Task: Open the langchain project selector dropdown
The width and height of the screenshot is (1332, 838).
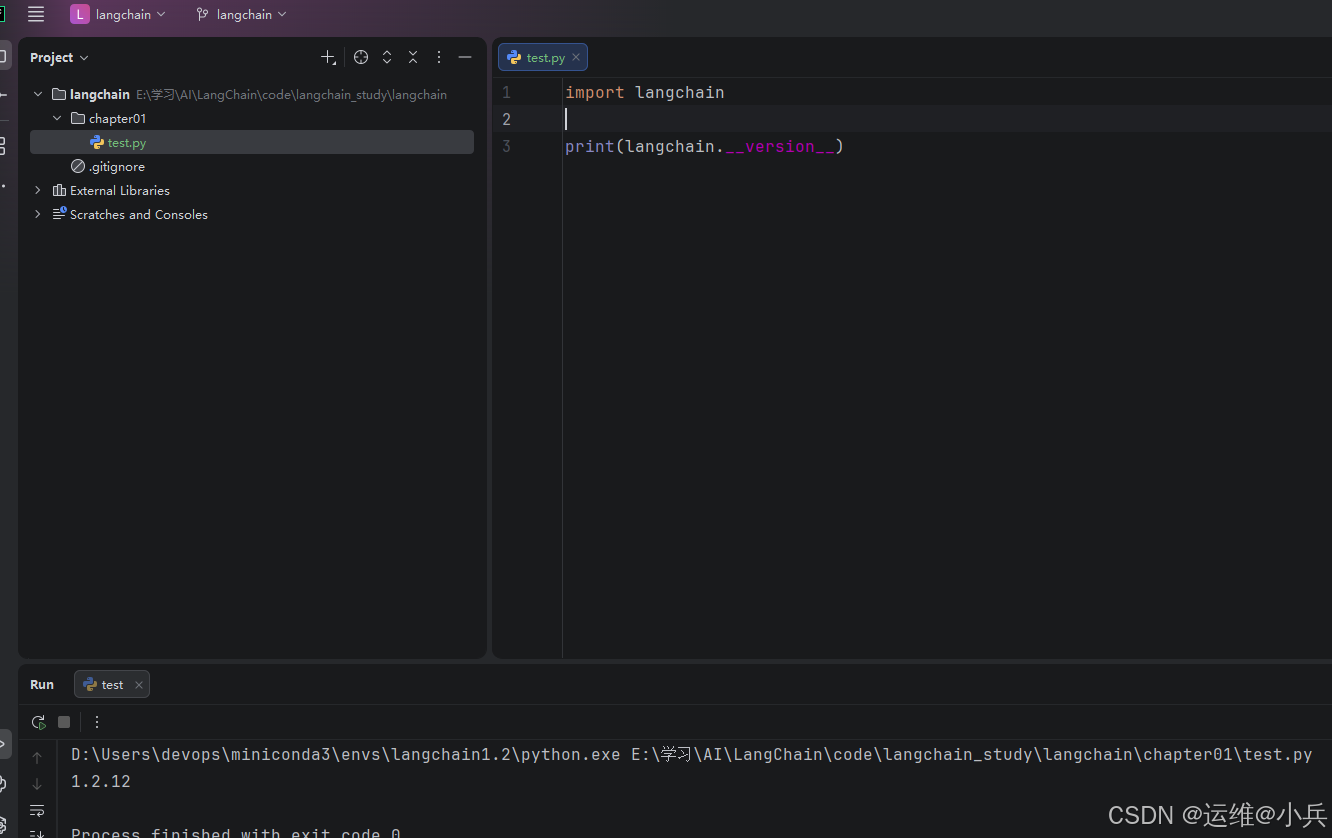Action: [x=118, y=14]
